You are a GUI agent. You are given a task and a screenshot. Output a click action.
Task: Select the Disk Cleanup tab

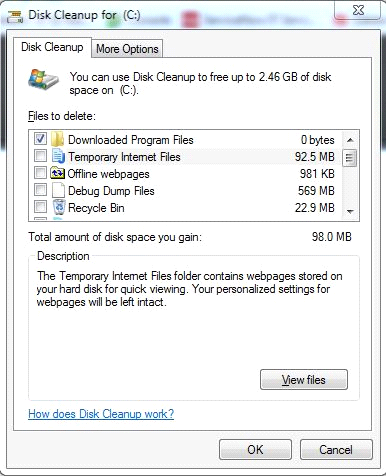point(52,47)
